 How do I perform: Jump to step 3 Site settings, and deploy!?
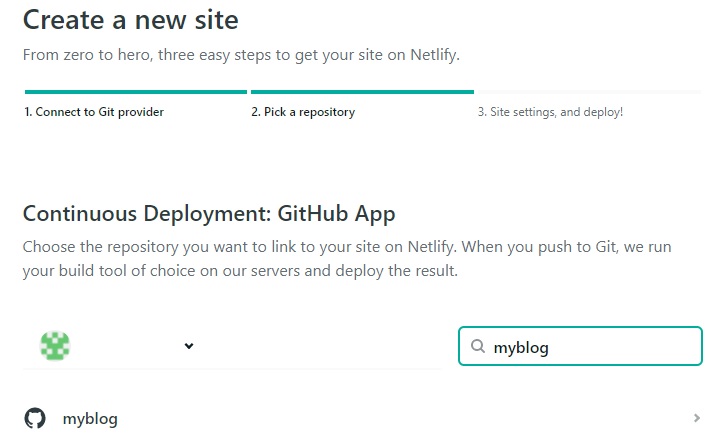click(x=550, y=112)
